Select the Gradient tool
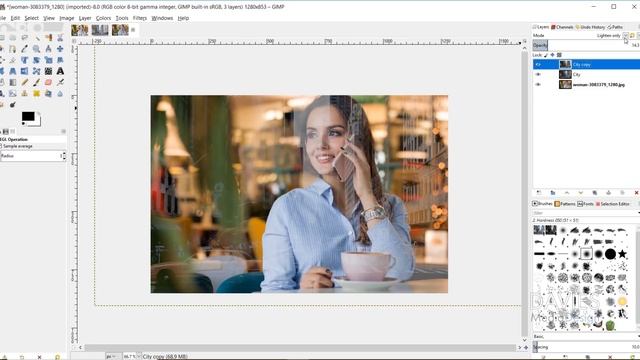The width and height of the screenshot is (640, 360). click(x=13, y=82)
